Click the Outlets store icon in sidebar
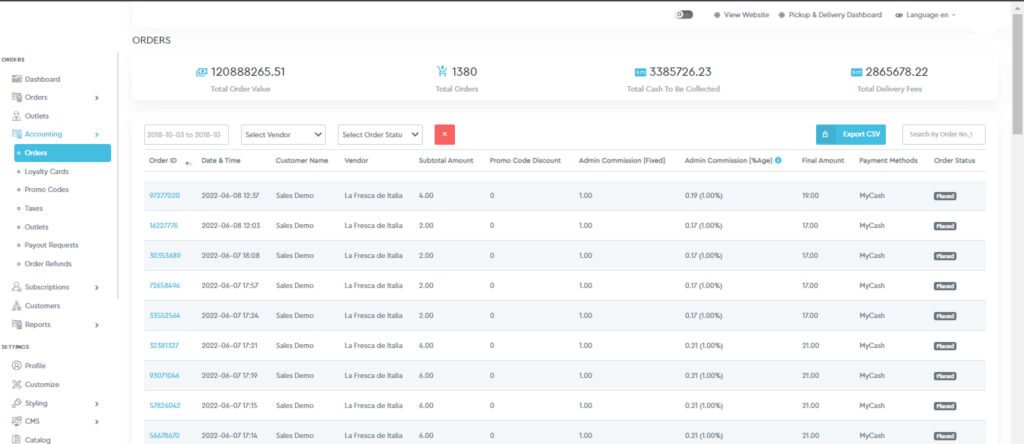Viewport: 1024px width, 444px height. click(16, 116)
